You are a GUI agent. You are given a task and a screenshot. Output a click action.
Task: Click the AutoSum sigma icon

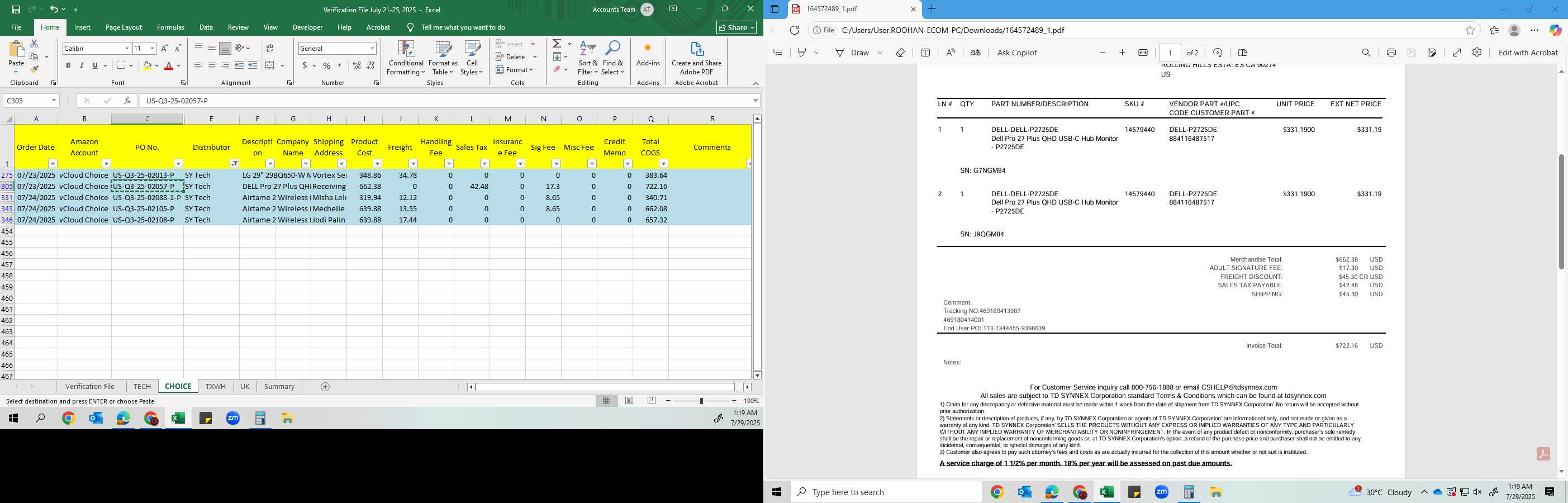(x=557, y=44)
